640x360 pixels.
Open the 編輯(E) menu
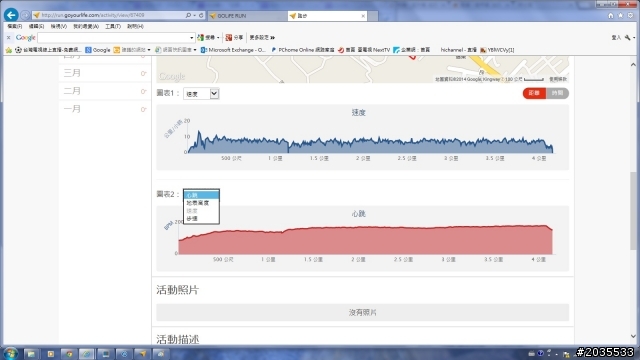(x=36, y=26)
